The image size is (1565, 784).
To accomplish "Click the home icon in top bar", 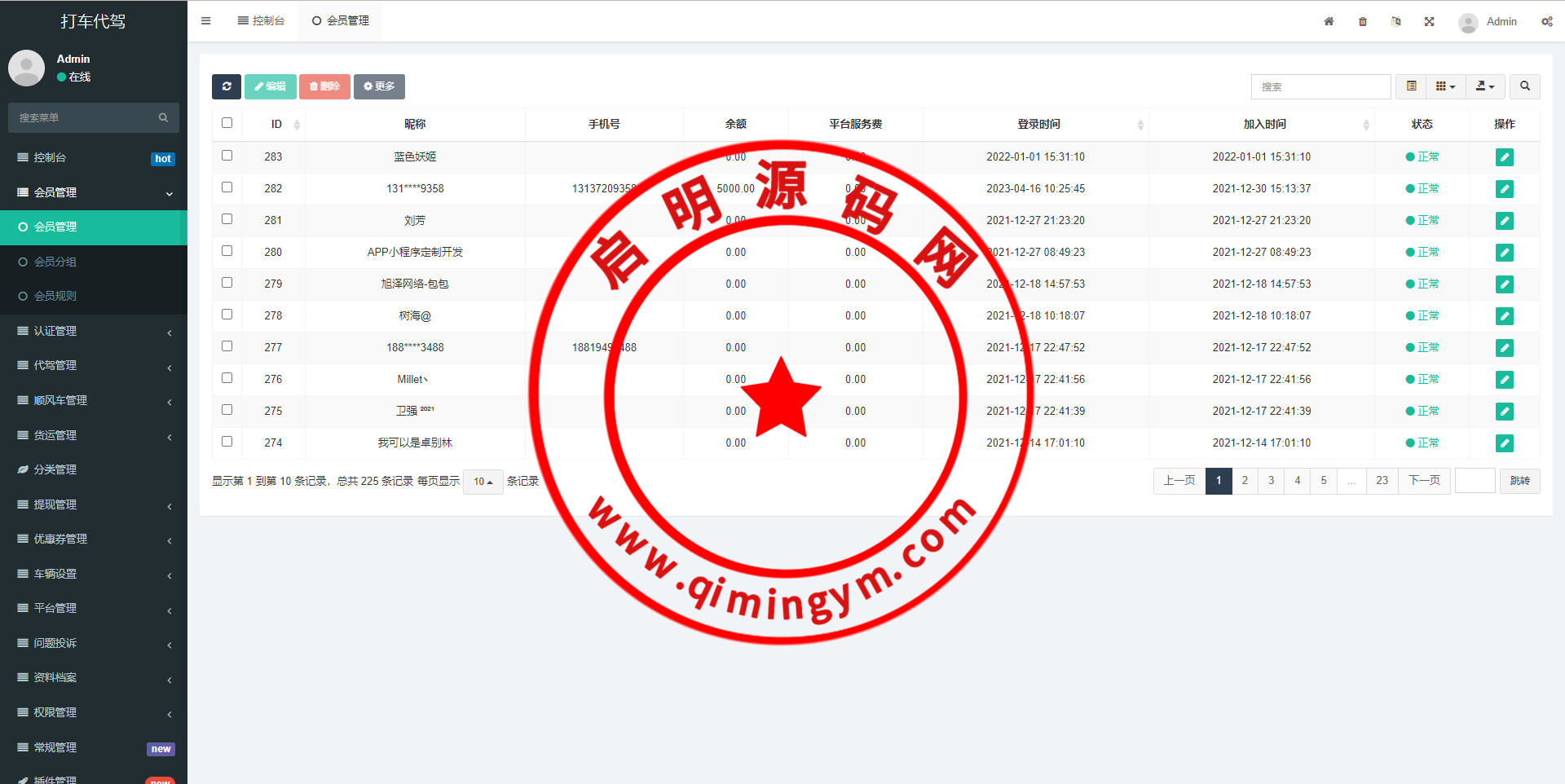I will 1329,21.
